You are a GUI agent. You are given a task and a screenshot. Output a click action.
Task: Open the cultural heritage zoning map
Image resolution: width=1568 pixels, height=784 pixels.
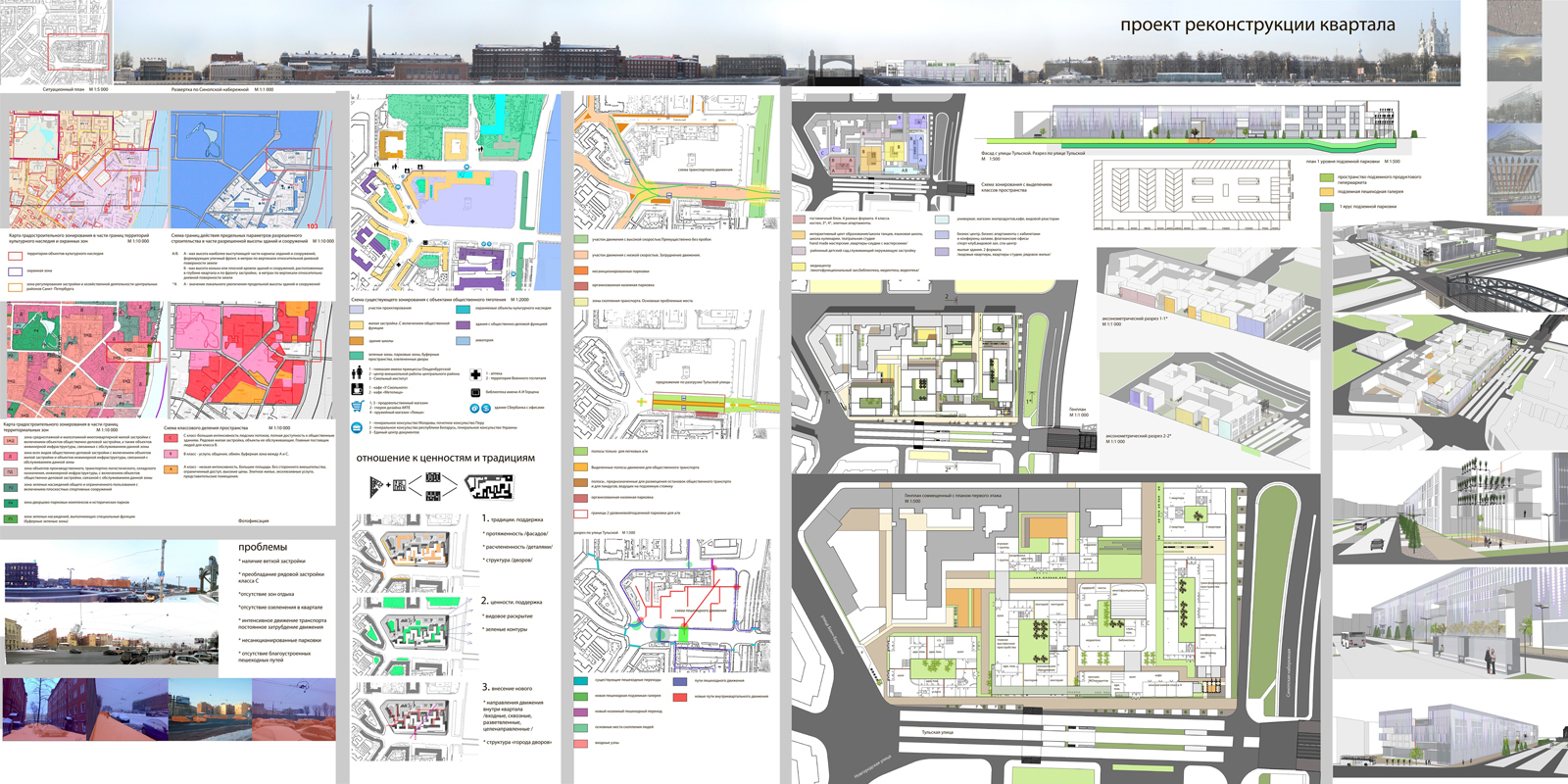pyautogui.click(x=82, y=169)
